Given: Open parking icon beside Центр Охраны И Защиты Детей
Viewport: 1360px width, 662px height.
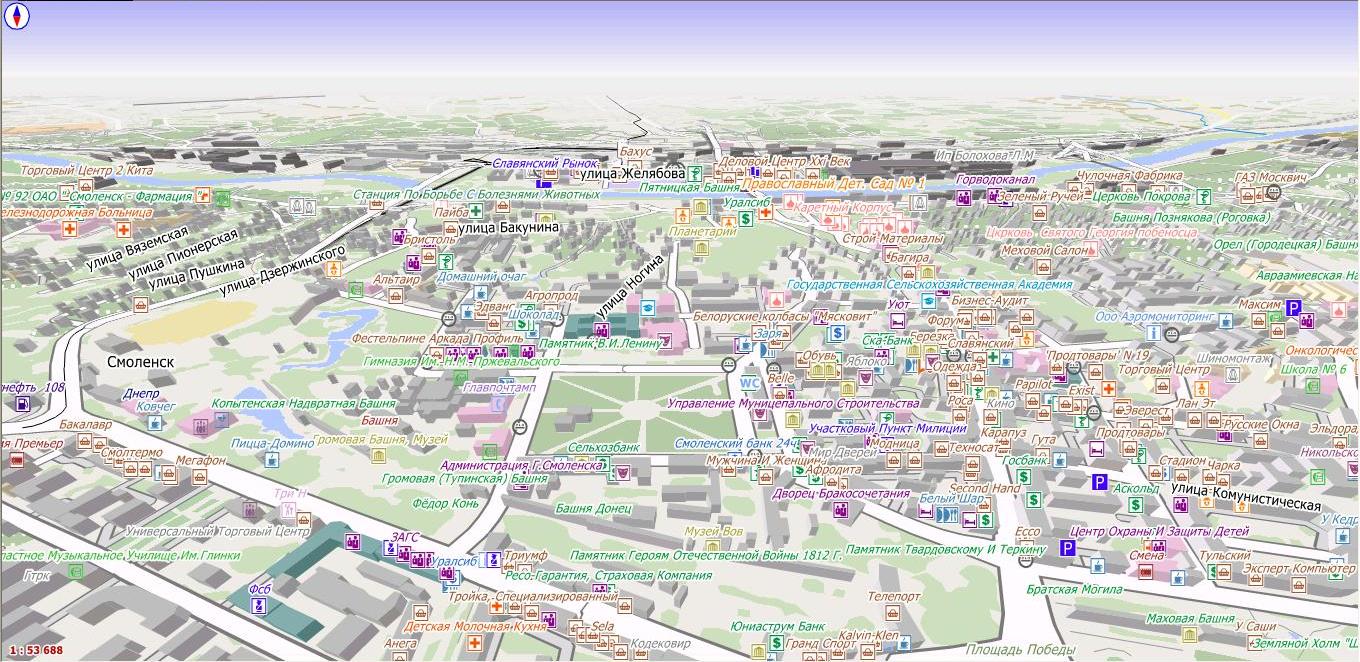Looking at the screenshot, I should coord(1067,549).
